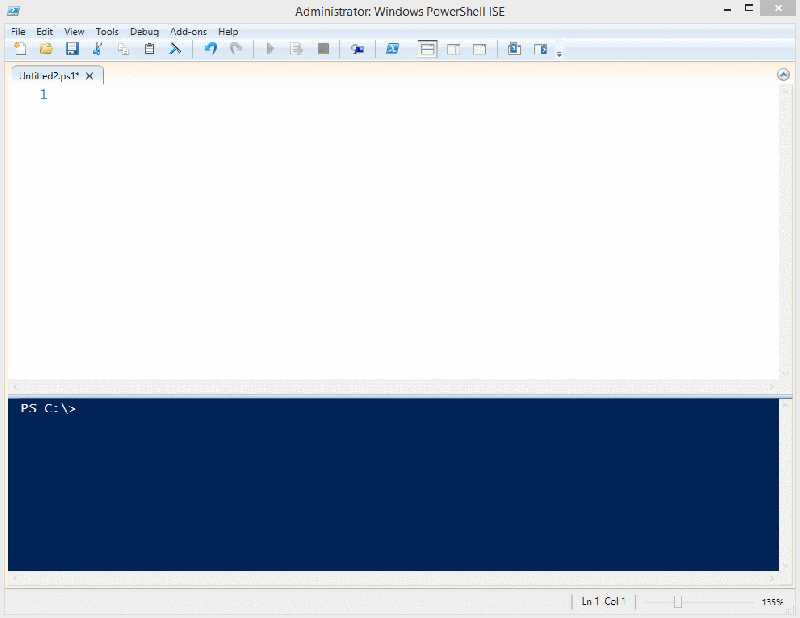Screen dimensions: 800x618
Task: Select the Untitled2.ps1 tab
Action: coord(50,75)
